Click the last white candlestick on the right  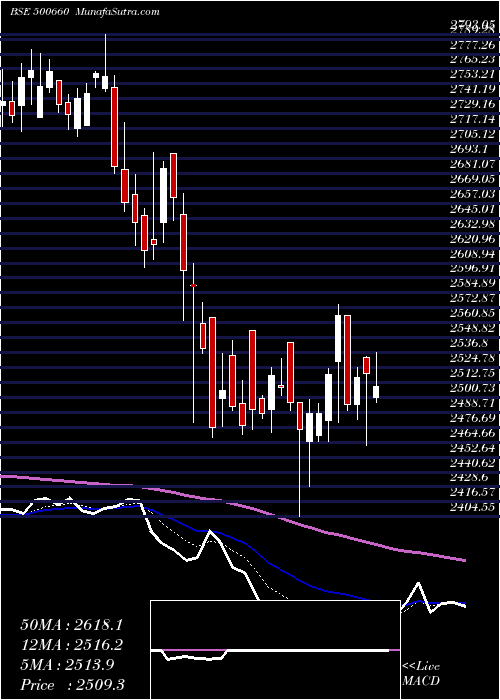(x=376, y=392)
